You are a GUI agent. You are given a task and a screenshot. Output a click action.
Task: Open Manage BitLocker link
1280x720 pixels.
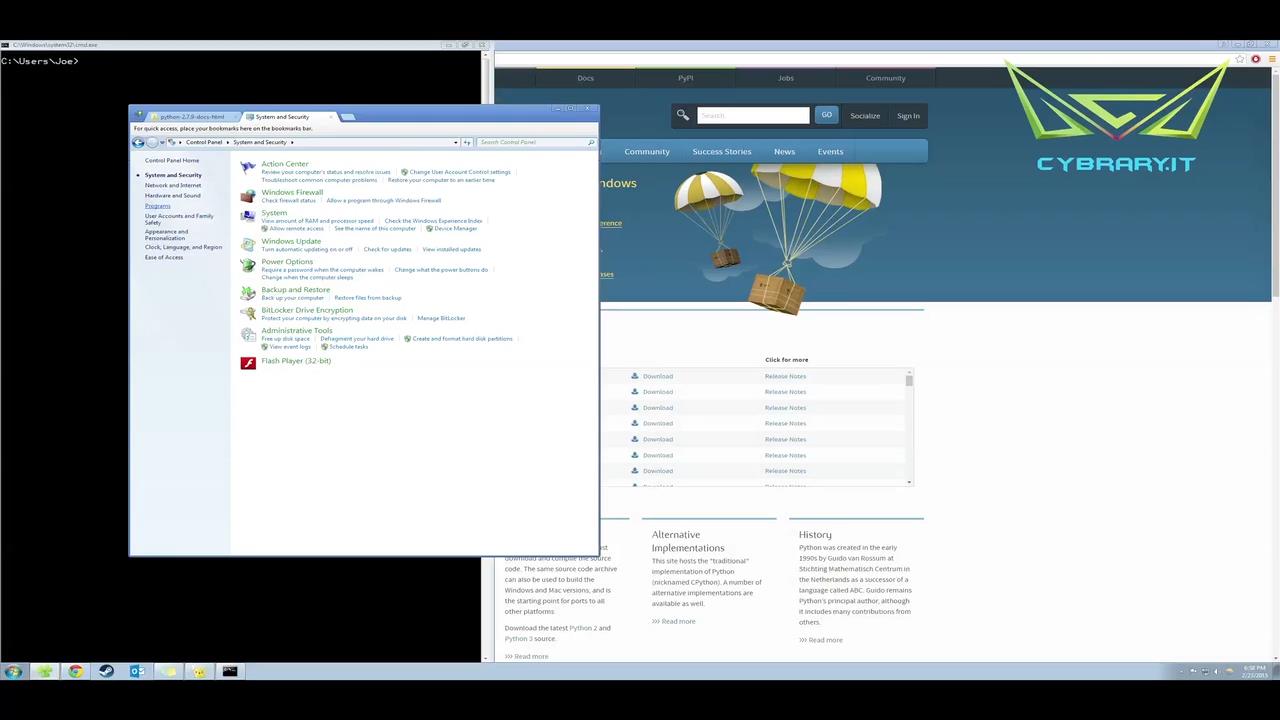tap(441, 318)
